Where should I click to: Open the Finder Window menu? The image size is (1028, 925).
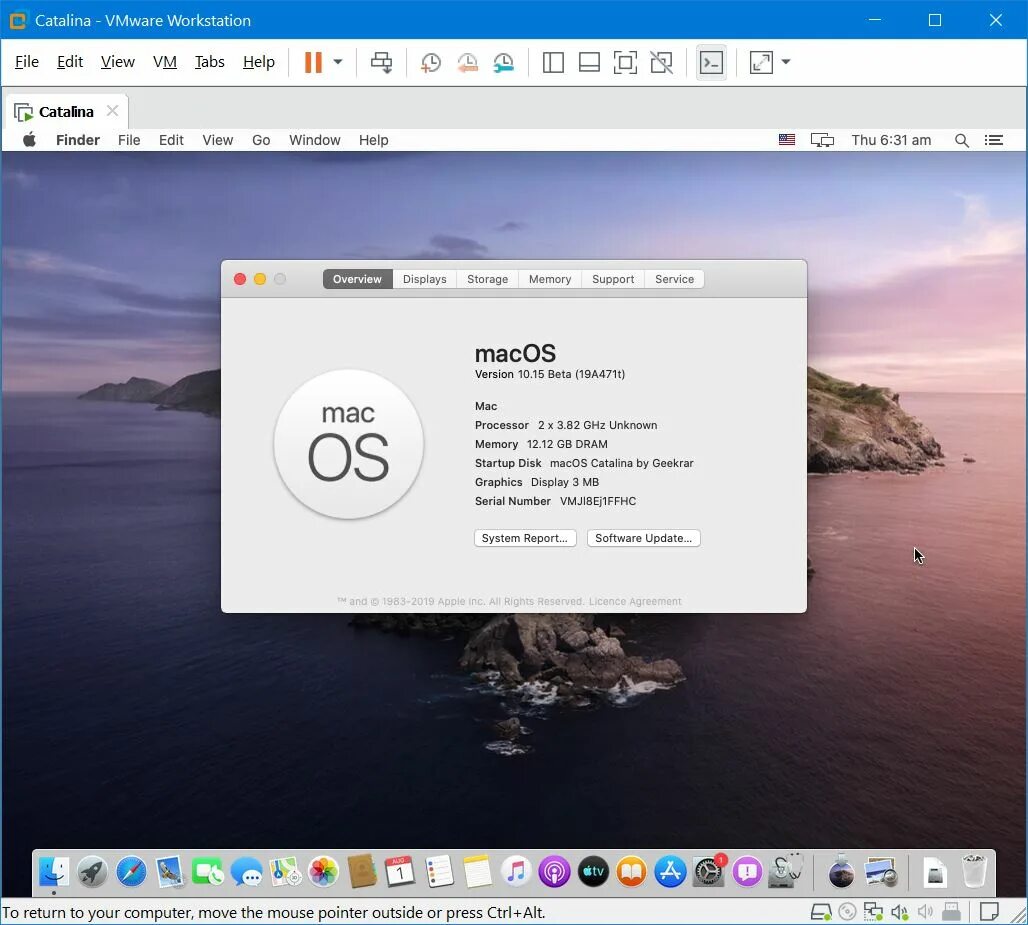(x=315, y=140)
